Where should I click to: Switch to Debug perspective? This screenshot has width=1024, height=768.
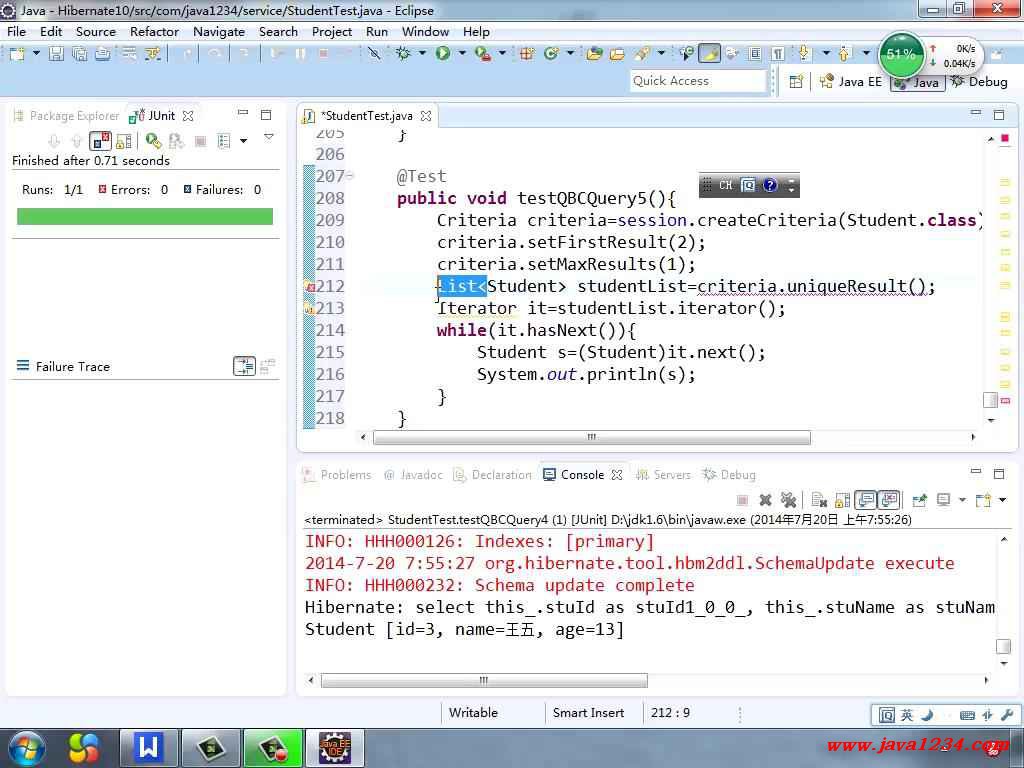point(979,82)
